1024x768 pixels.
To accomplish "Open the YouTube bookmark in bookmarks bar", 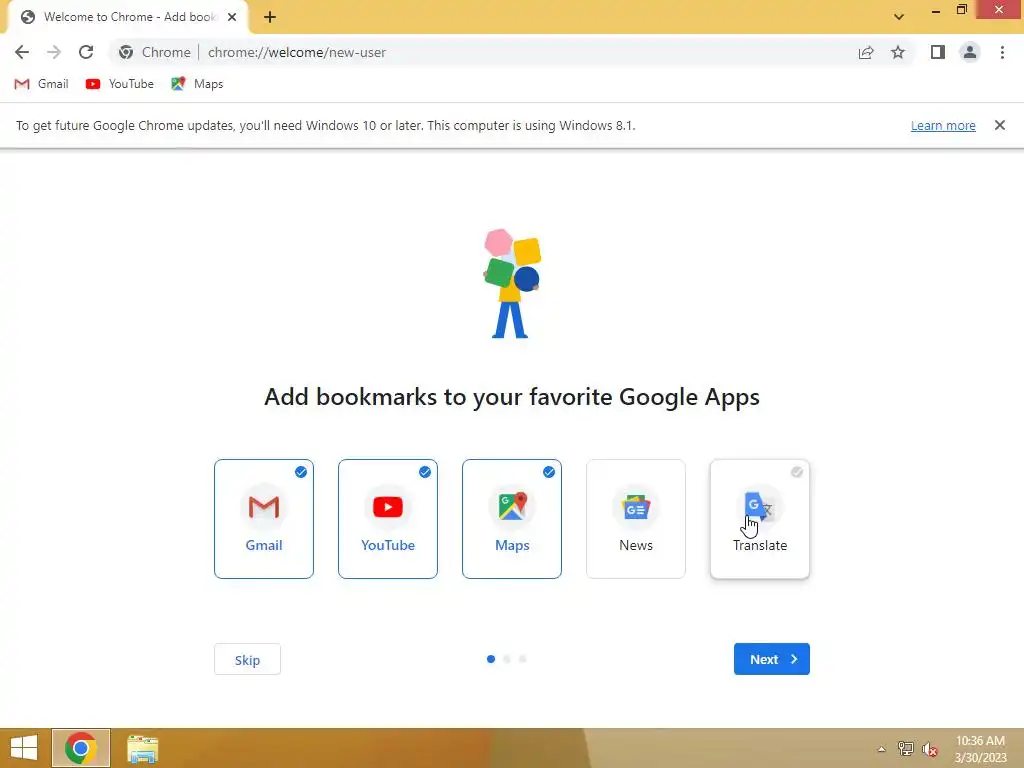I will pos(120,84).
